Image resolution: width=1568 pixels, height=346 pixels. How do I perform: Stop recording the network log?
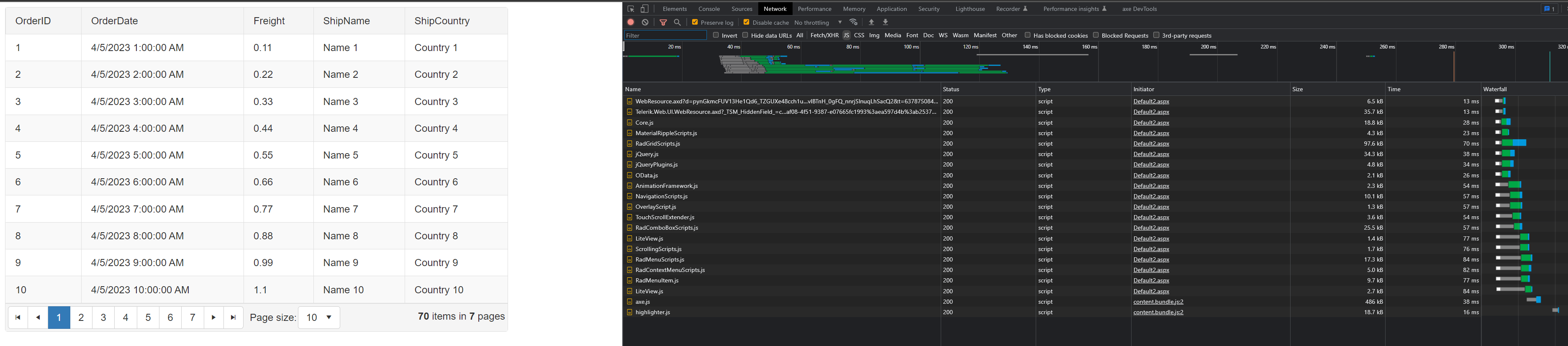coord(631,23)
